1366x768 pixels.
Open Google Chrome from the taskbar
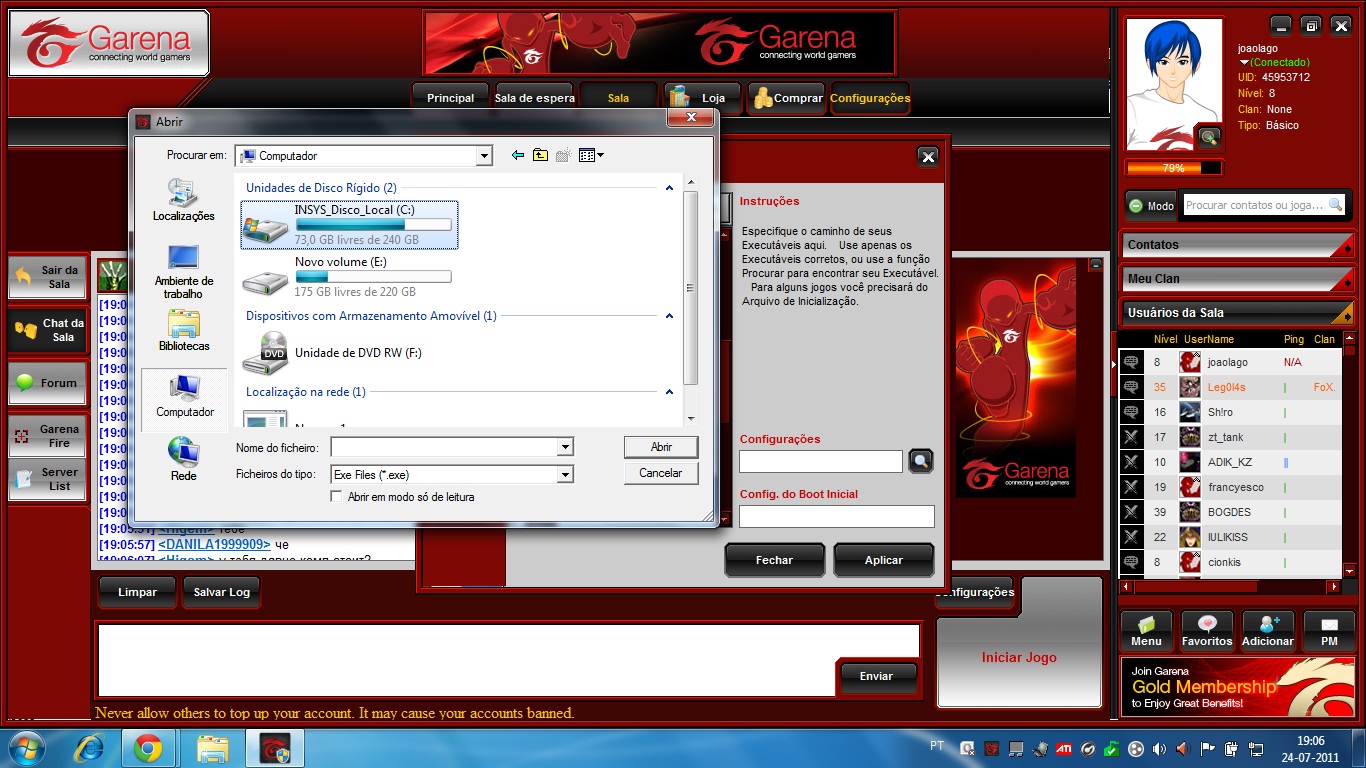[148, 748]
